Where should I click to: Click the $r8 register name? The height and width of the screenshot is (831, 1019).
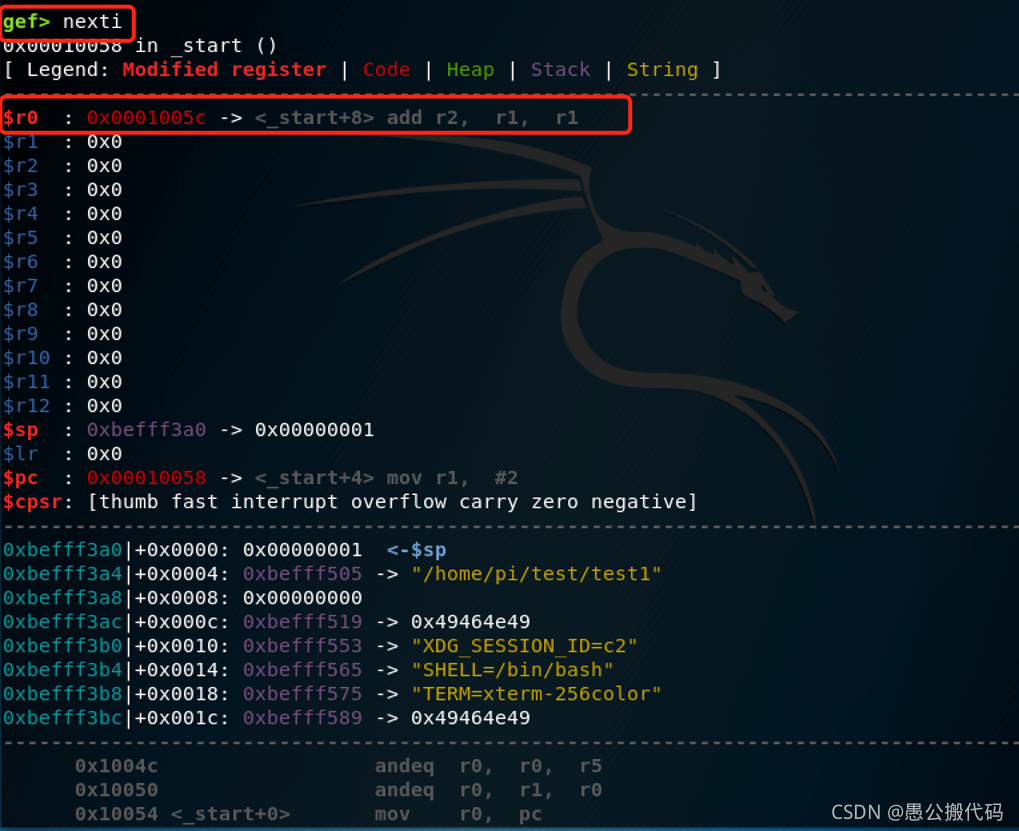point(21,310)
